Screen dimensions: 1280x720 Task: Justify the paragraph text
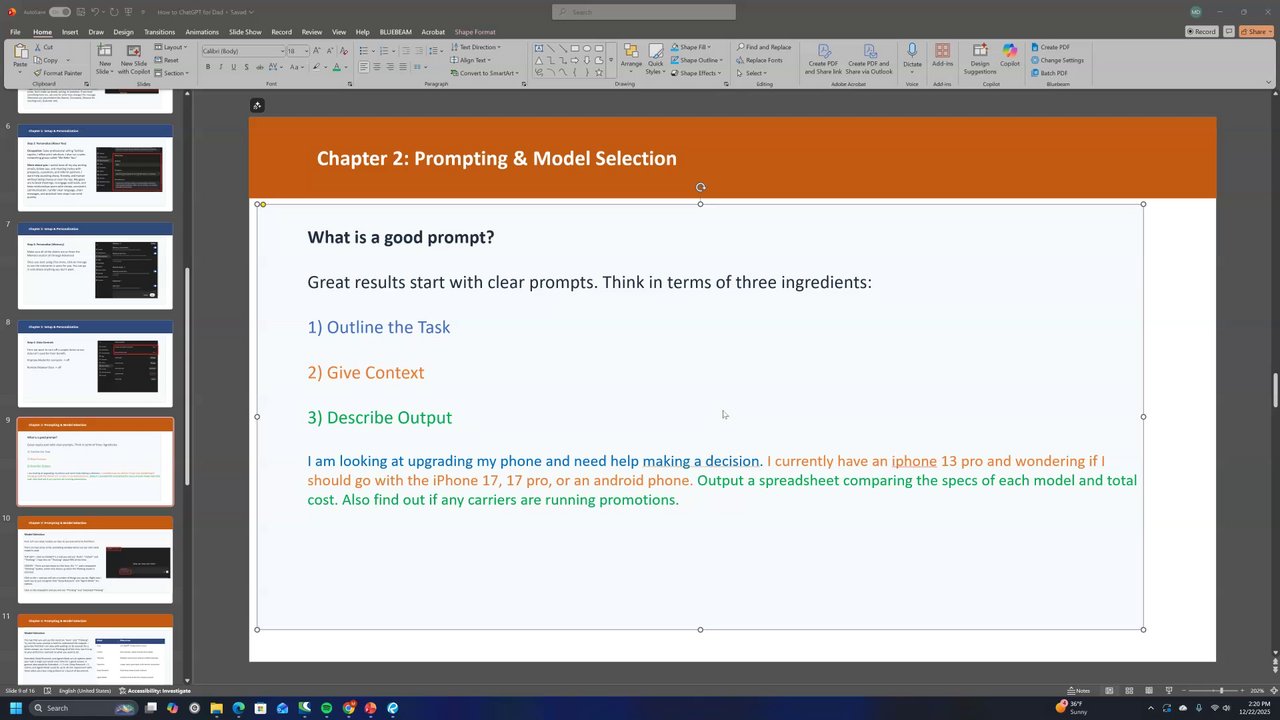403,67
